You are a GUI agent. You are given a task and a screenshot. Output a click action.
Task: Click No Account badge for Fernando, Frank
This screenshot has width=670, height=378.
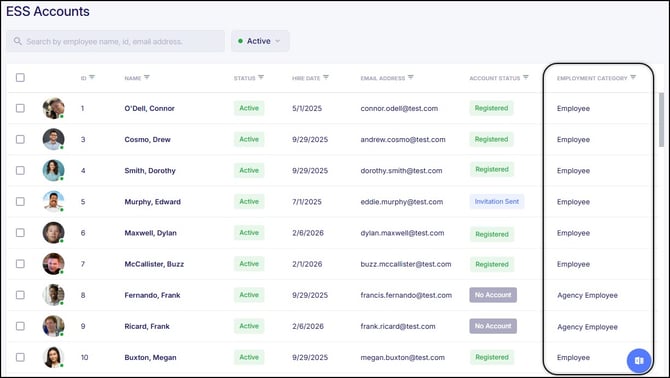click(x=493, y=295)
